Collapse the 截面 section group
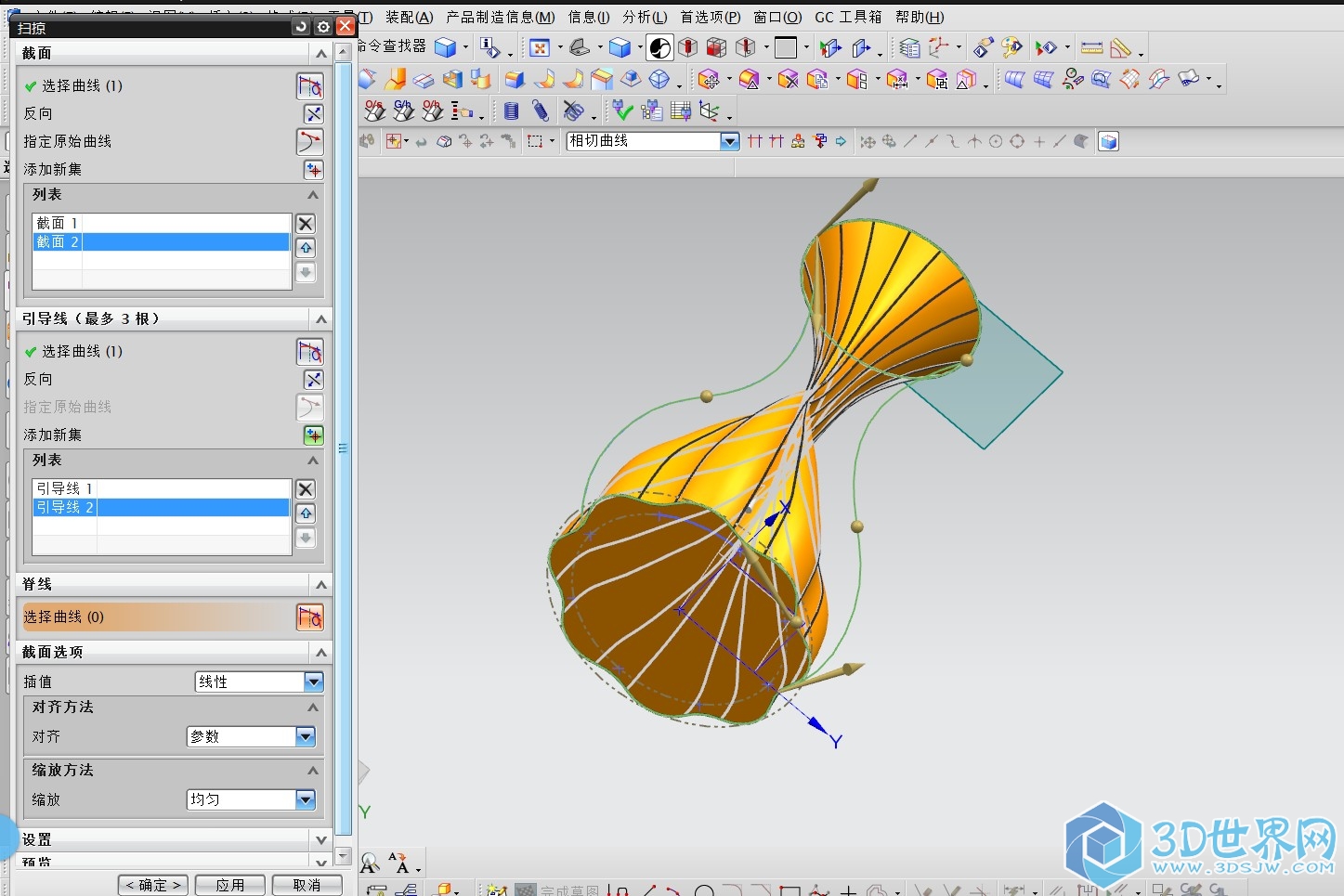This screenshot has height=896, width=1344. (321, 54)
